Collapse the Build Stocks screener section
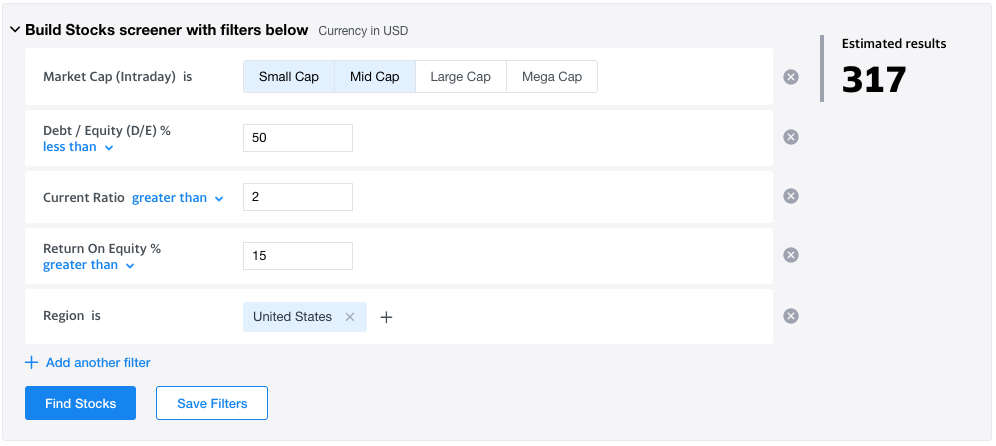996x446 pixels. [x=15, y=30]
